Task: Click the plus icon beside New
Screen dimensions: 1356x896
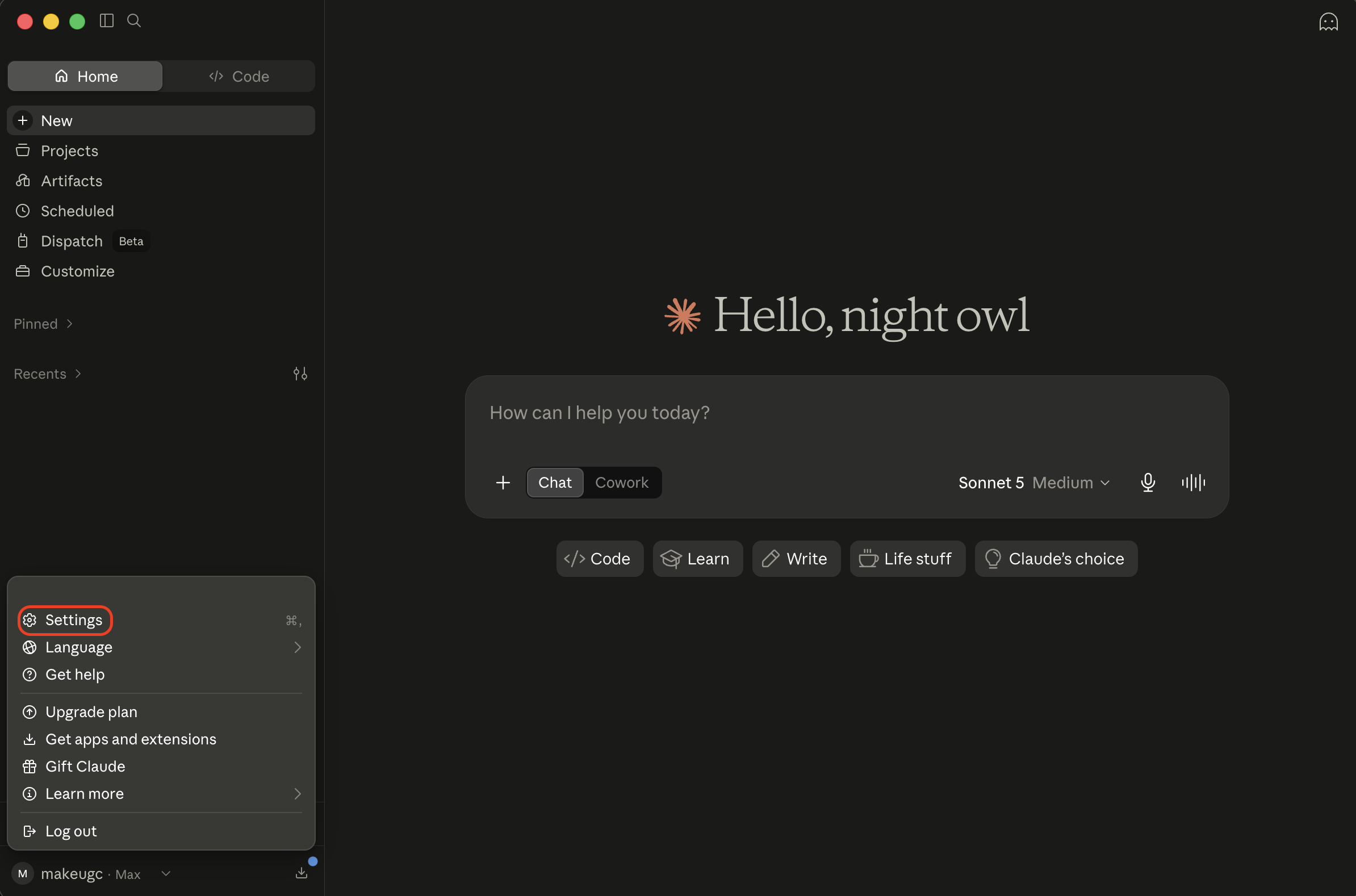Action: pyautogui.click(x=23, y=120)
